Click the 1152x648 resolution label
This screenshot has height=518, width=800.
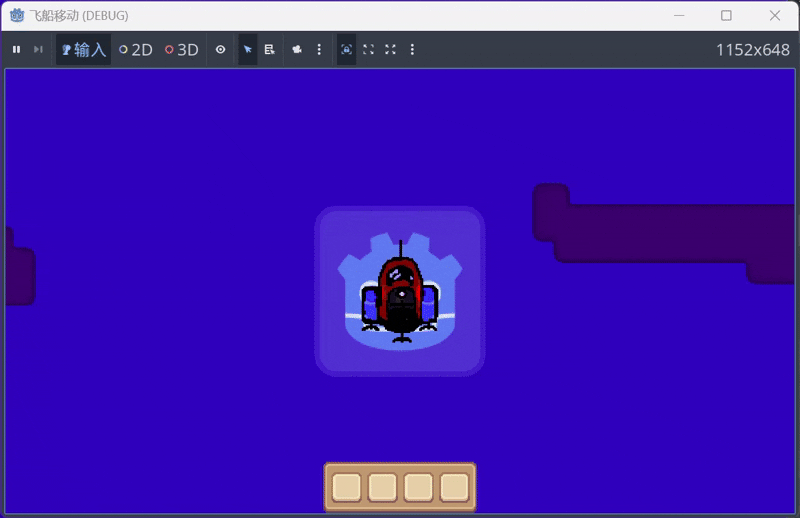click(x=753, y=50)
